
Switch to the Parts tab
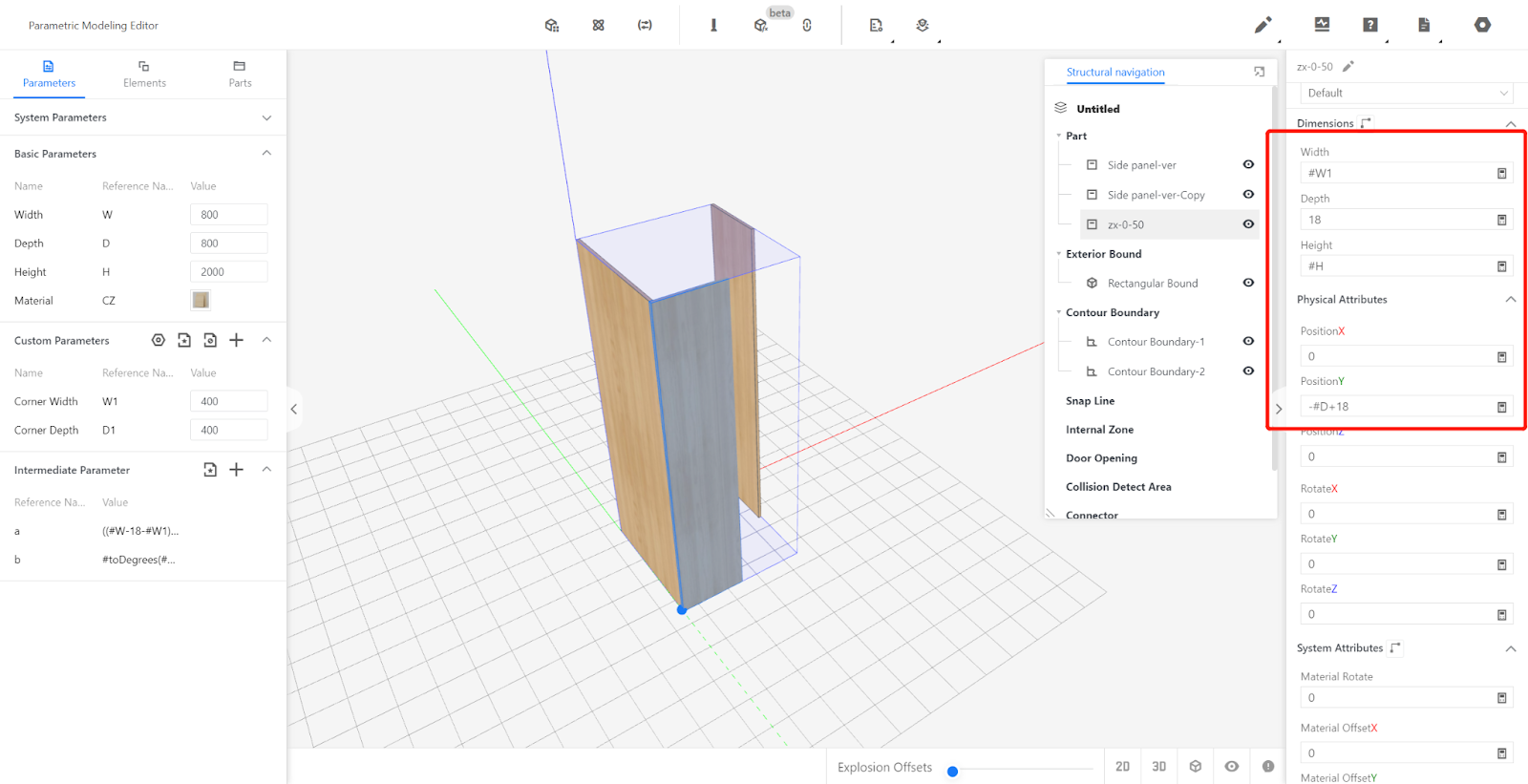click(240, 74)
